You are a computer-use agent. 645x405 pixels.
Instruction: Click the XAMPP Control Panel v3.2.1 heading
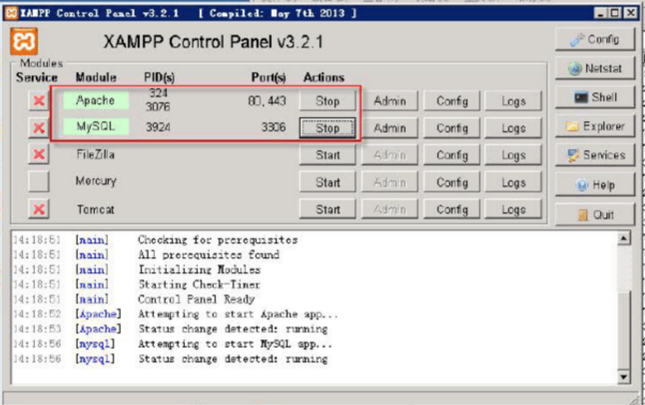(213, 42)
